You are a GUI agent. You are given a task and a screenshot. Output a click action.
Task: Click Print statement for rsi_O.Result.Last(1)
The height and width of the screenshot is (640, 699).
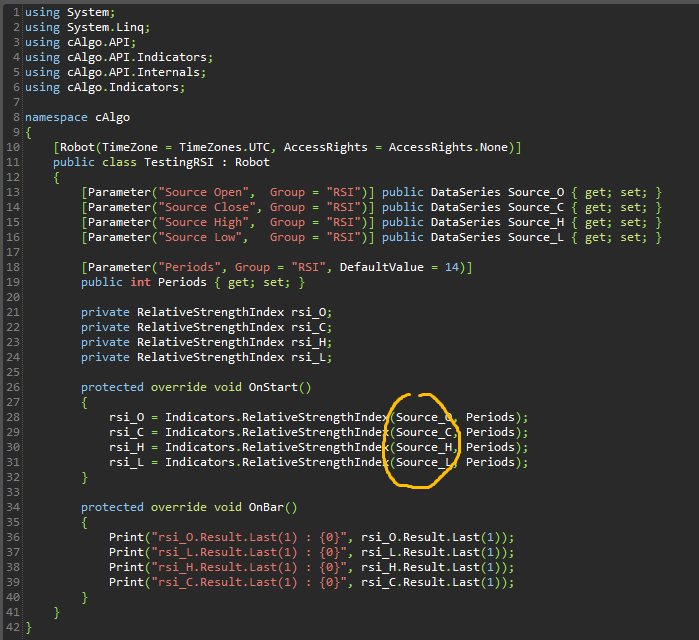coord(311,537)
